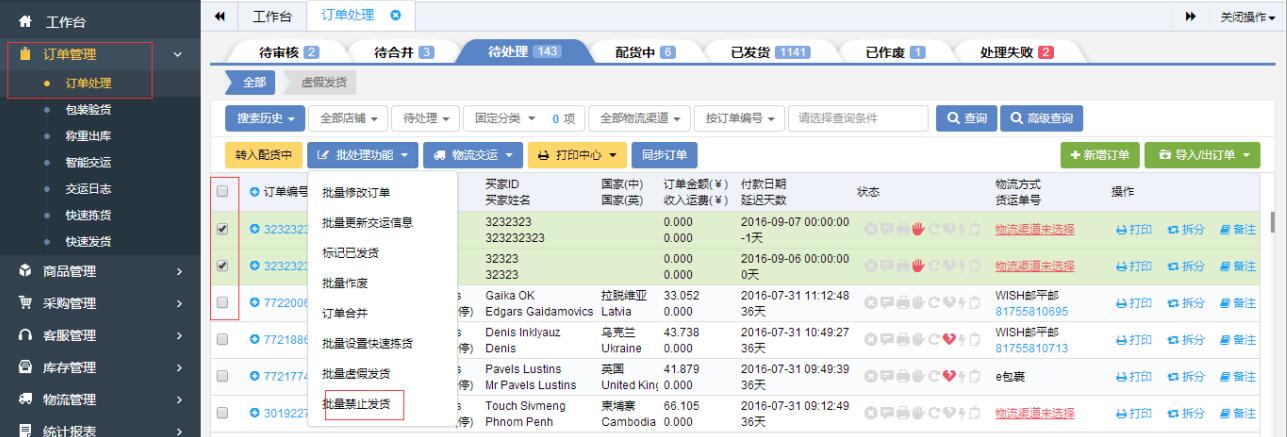Switch to the 已发货 tab

tap(770, 53)
